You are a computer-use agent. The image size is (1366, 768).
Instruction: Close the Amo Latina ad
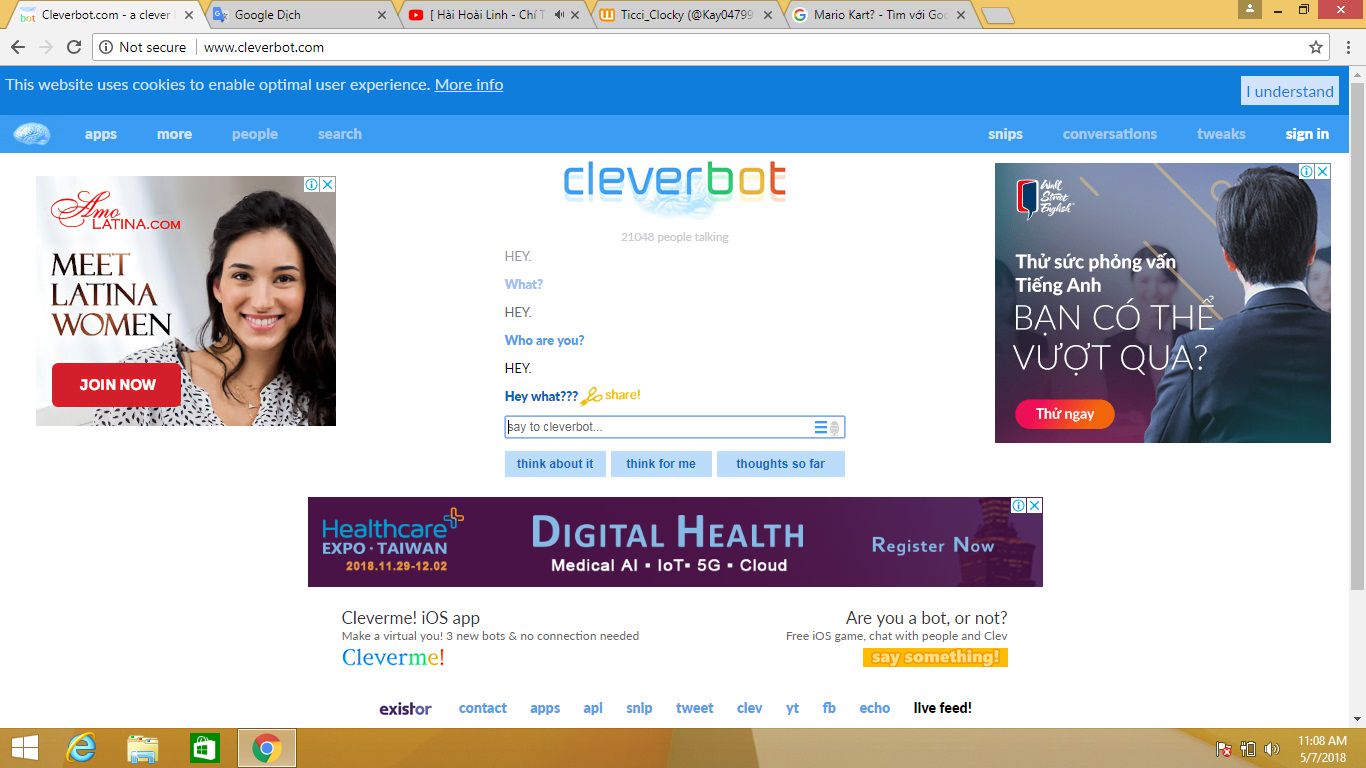[x=327, y=185]
